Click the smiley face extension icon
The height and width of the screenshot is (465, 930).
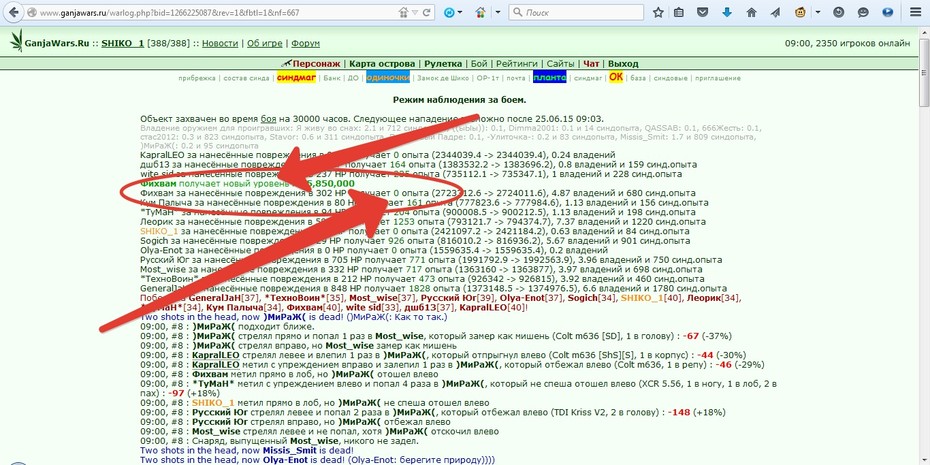tap(864, 12)
